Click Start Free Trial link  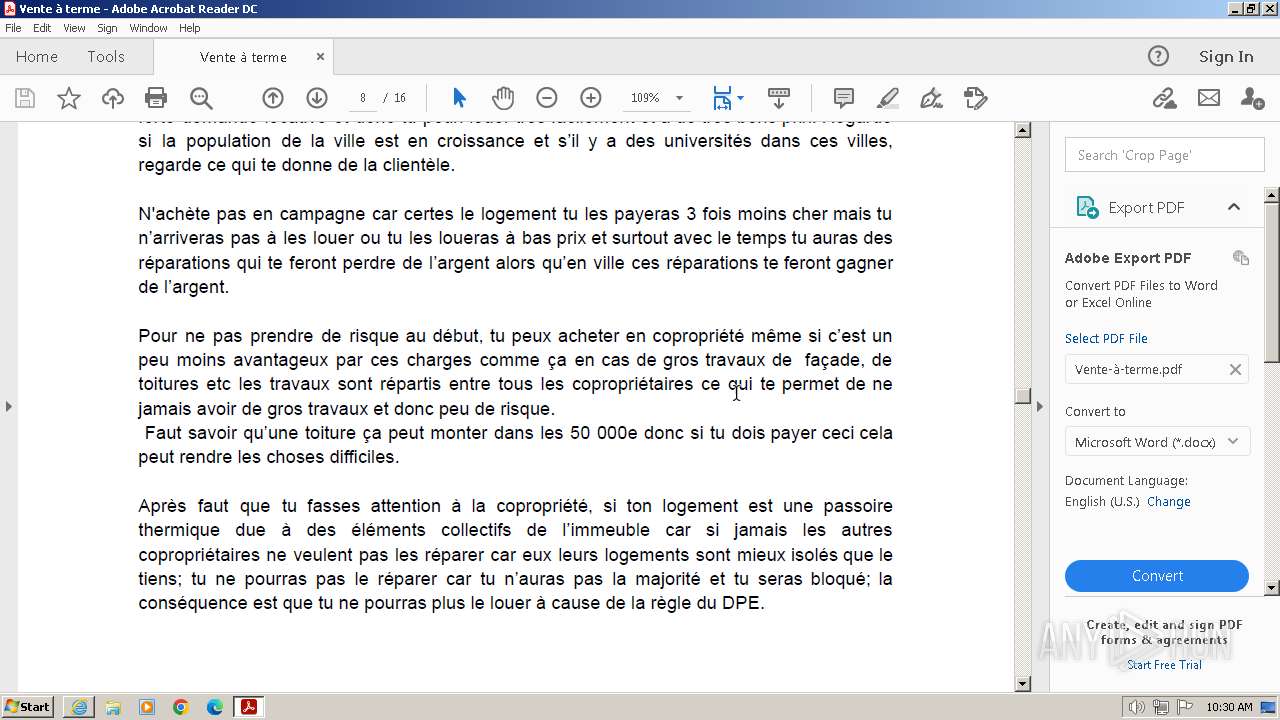1164,665
